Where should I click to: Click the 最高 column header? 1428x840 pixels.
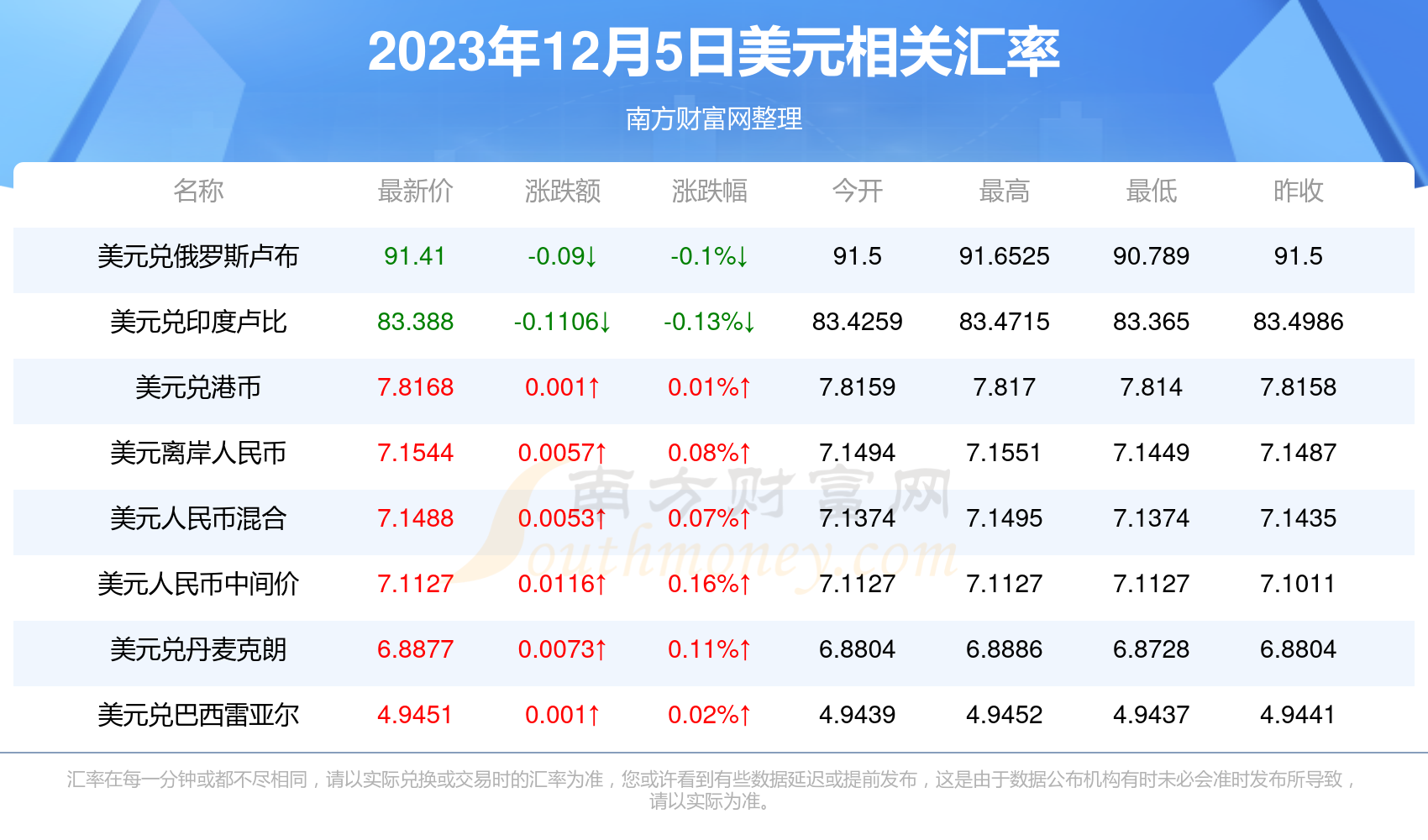click(1005, 191)
